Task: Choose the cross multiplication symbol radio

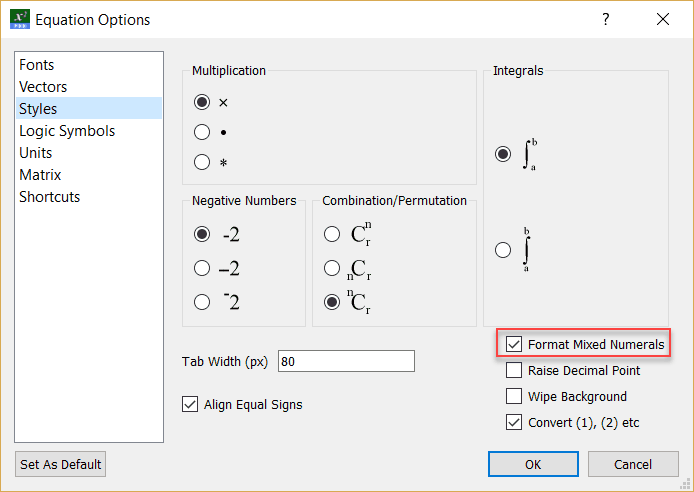Action: coord(202,102)
